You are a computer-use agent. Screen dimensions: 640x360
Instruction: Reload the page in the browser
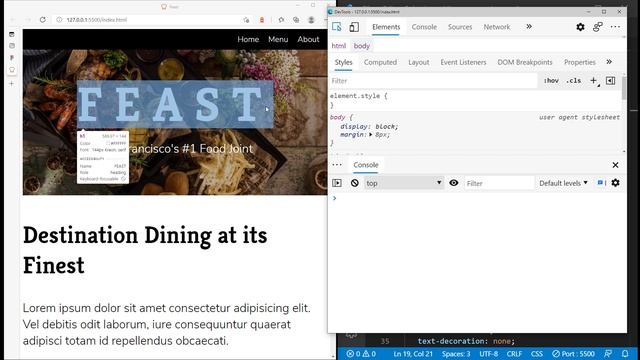click(42, 20)
